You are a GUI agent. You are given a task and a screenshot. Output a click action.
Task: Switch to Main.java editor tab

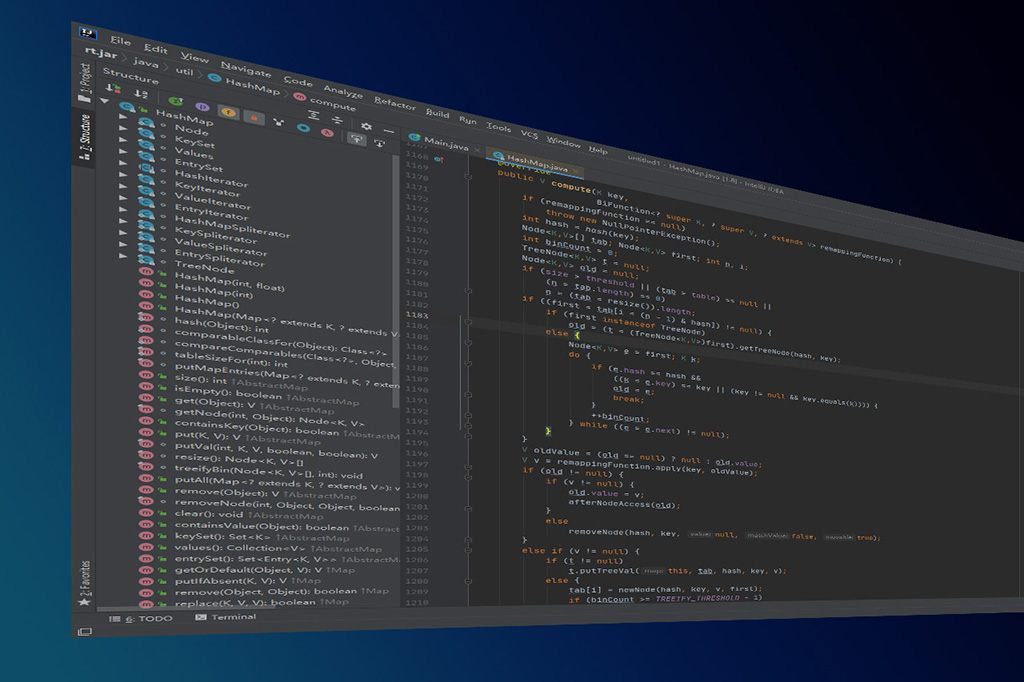444,142
